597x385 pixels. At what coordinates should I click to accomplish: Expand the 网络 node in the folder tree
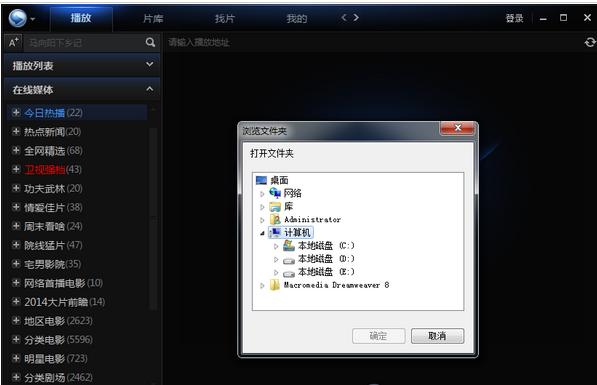[262, 194]
